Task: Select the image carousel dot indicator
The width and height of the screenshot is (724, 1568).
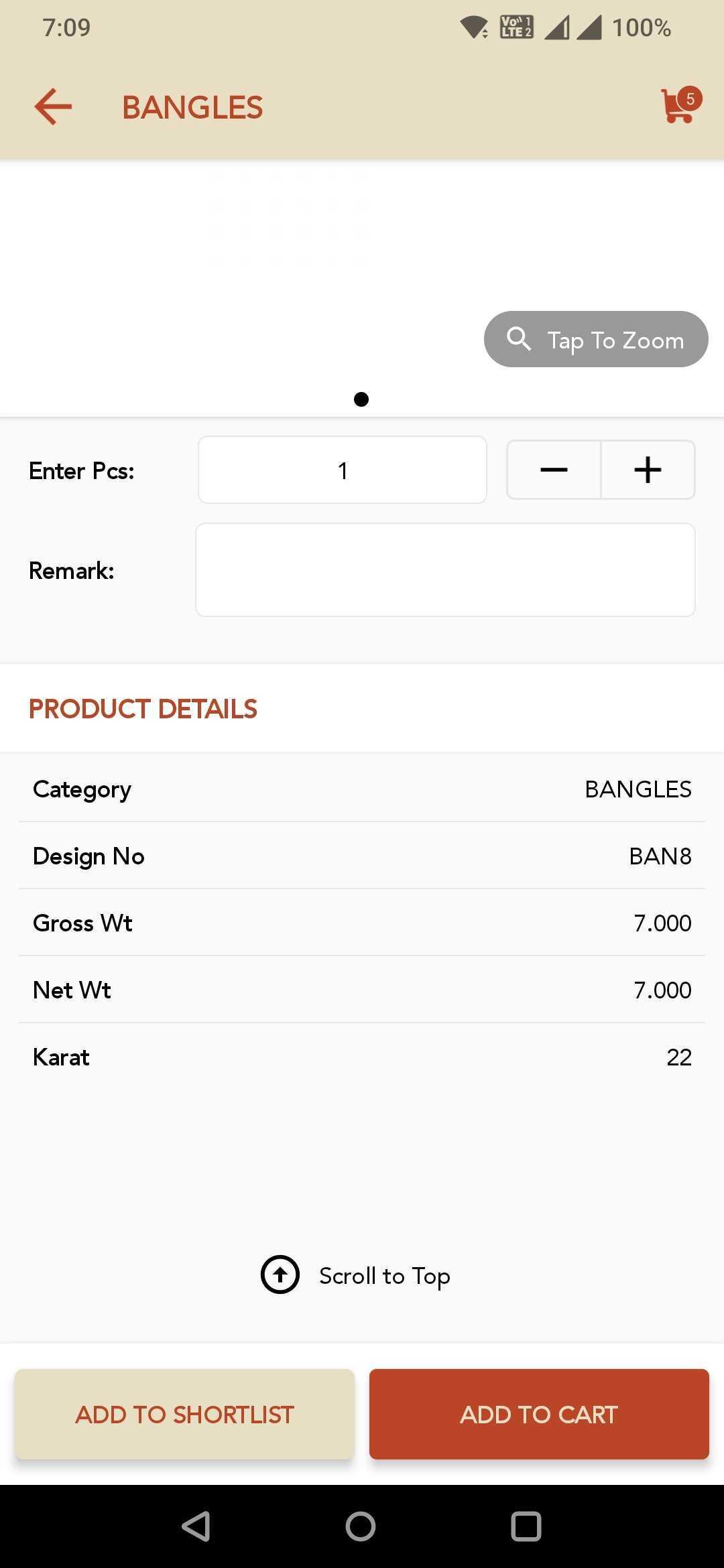Action: point(361,399)
